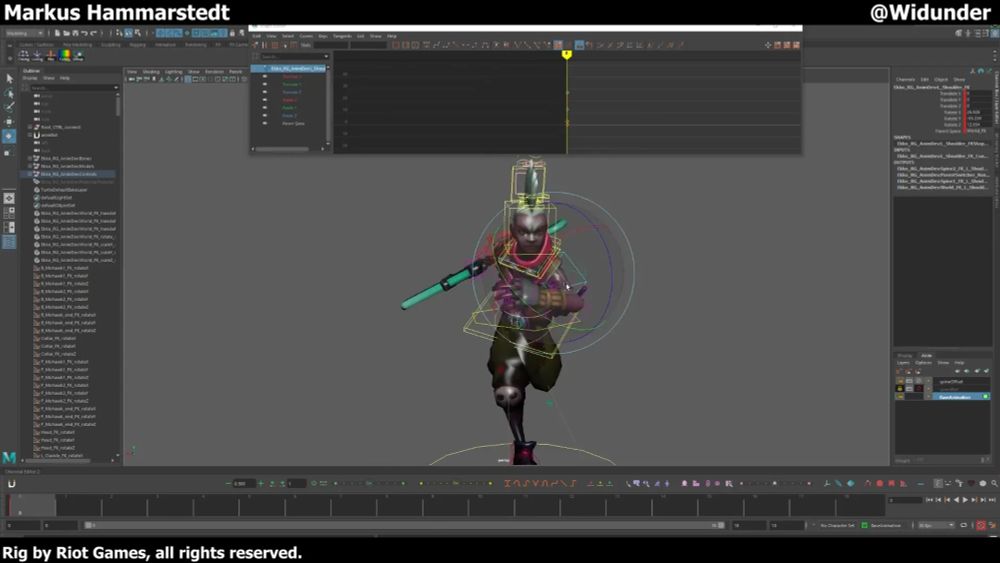Toggle visibility eye for Translate Z curve
The height and width of the screenshot is (563, 1000).
tap(265, 92)
